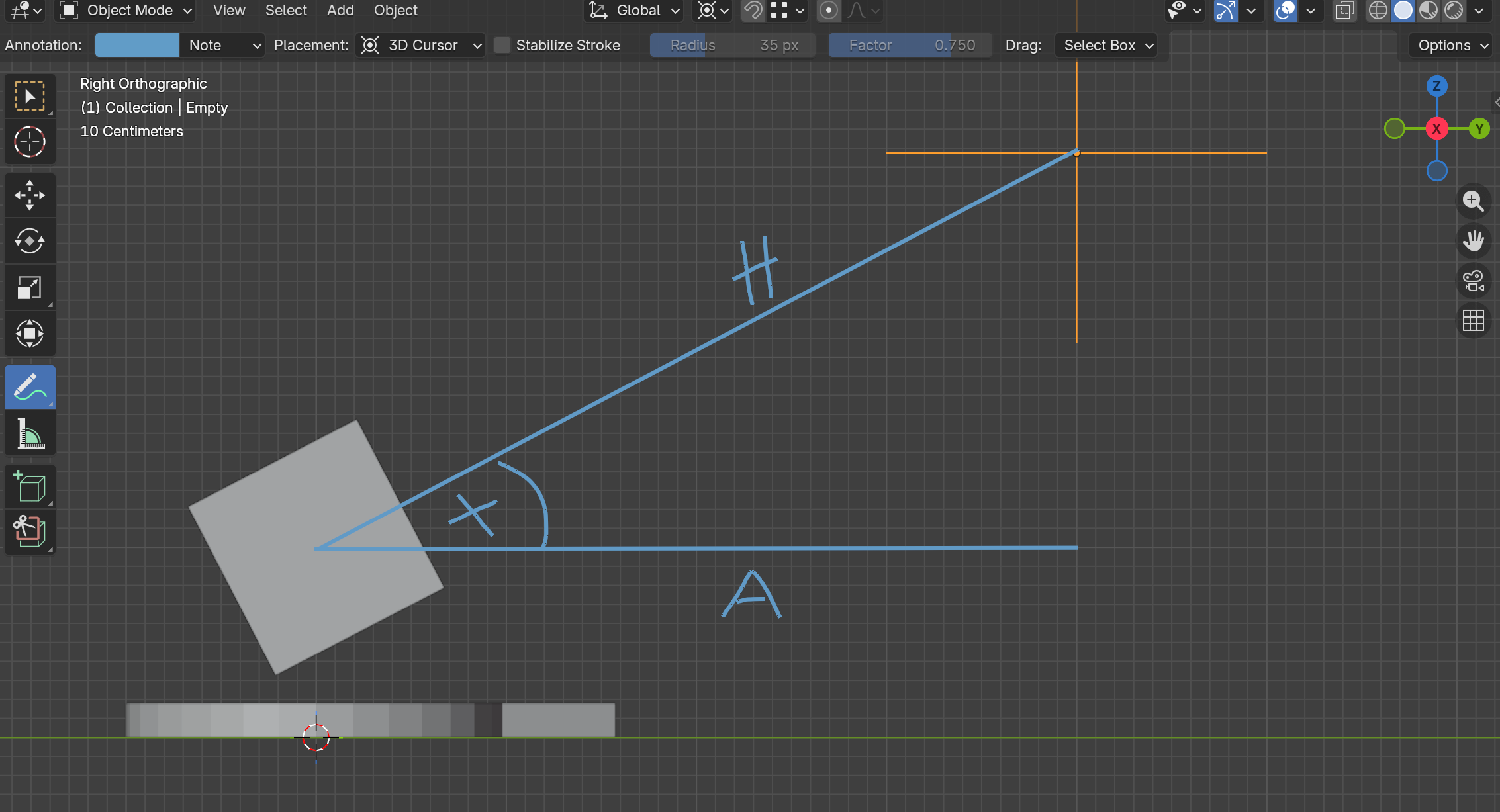Click the blue Z axis gizmo circle
The image size is (1500, 812).
point(1436,86)
